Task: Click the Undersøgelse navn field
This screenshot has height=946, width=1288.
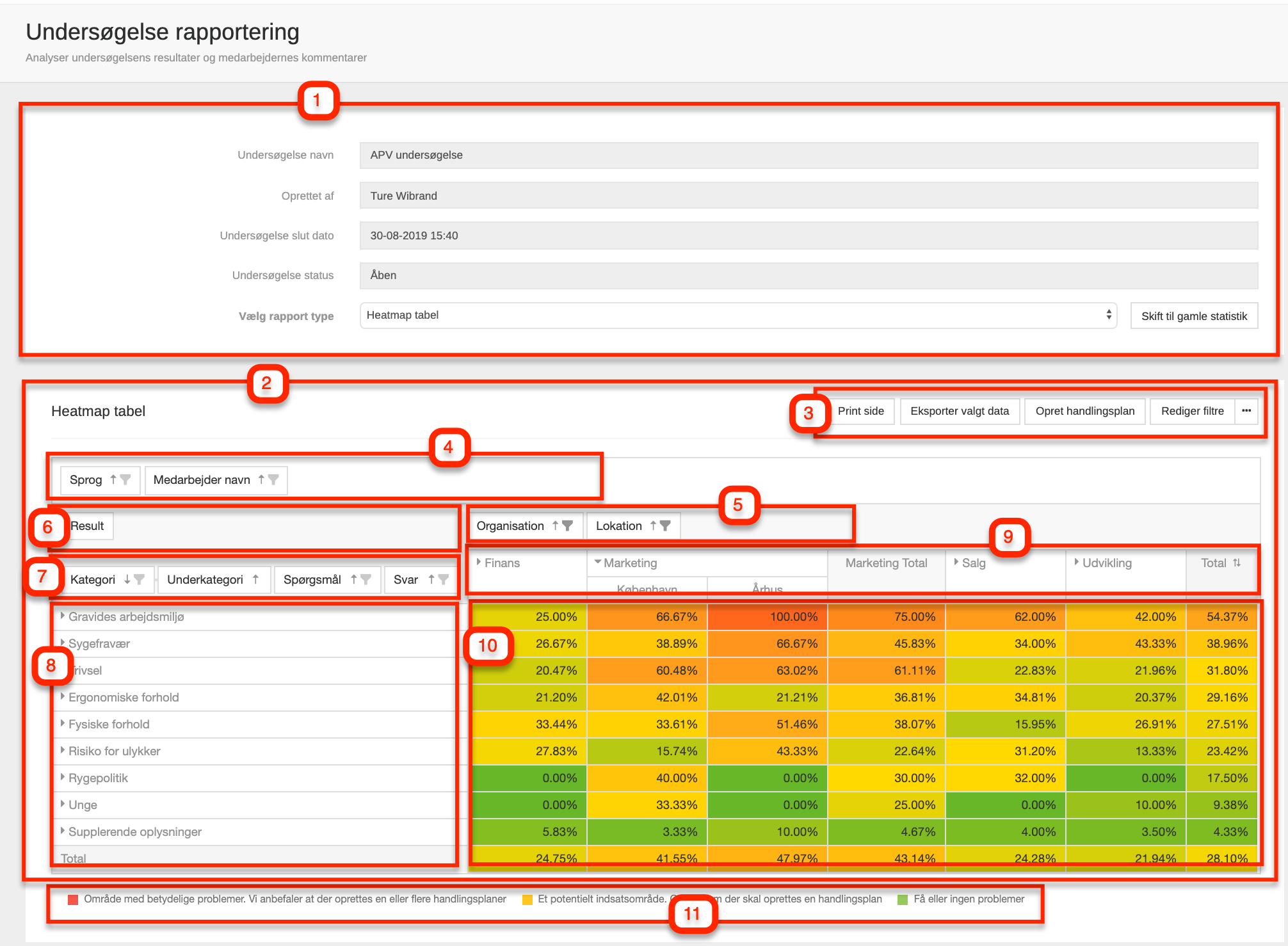Action: (x=808, y=156)
